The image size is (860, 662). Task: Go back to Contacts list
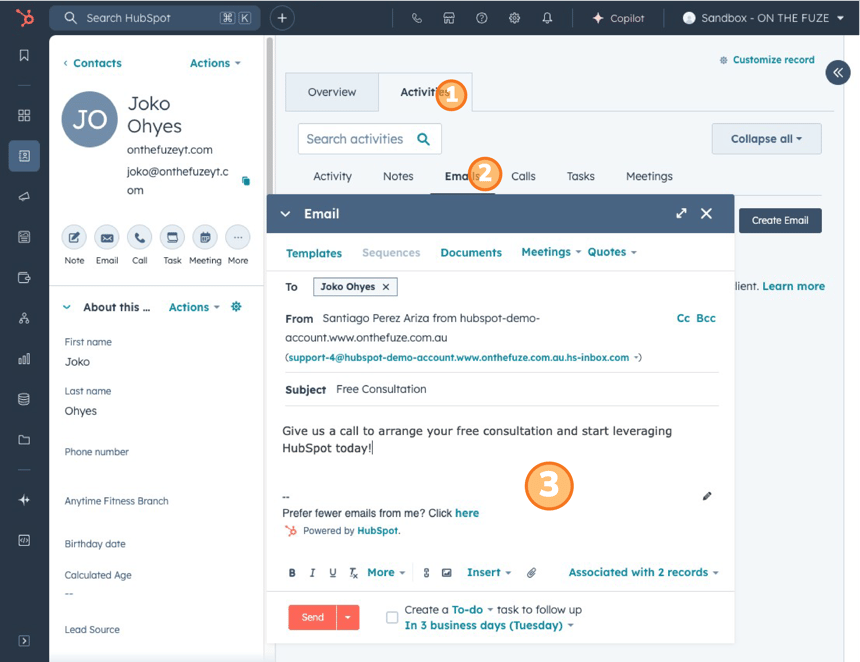92,63
